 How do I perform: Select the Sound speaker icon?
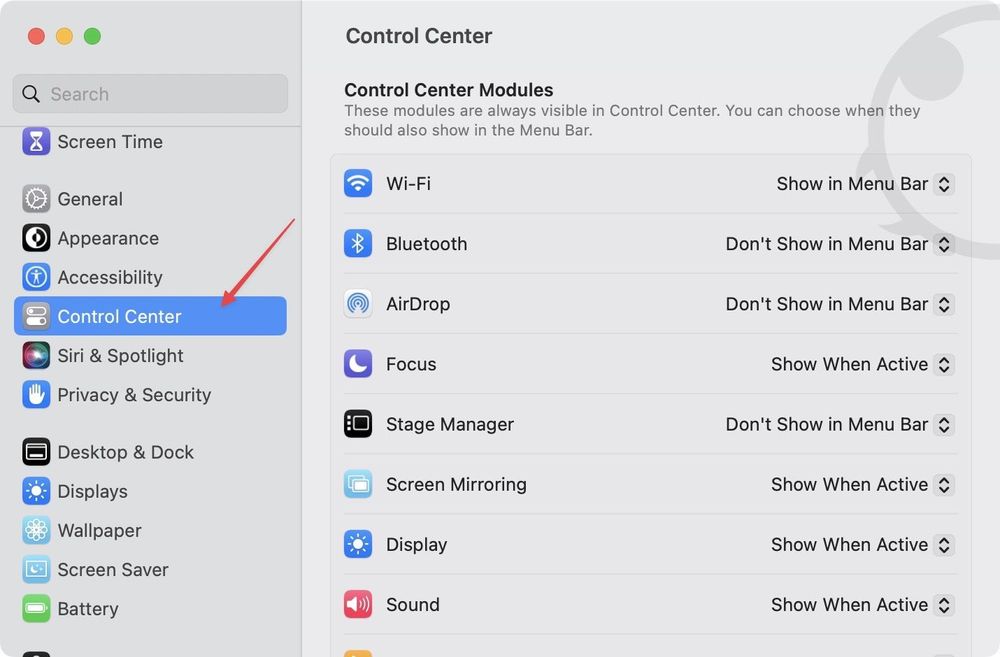tap(357, 604)
